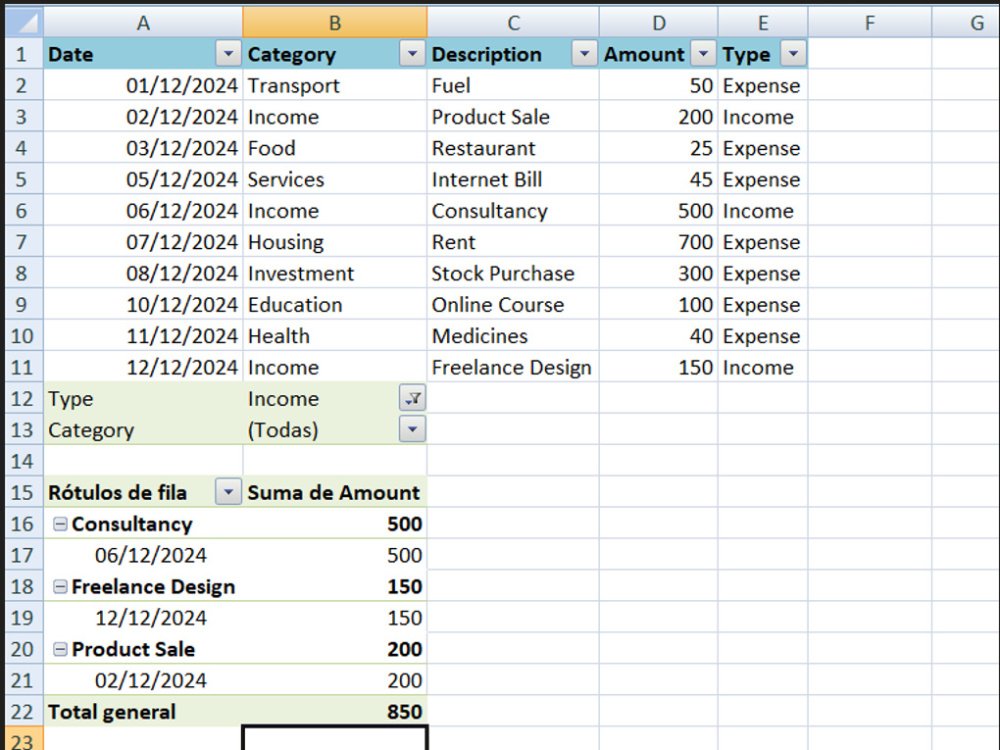Open the Description column filter dropdown
Screen dimensions: 1000x750
pos(584,54)
